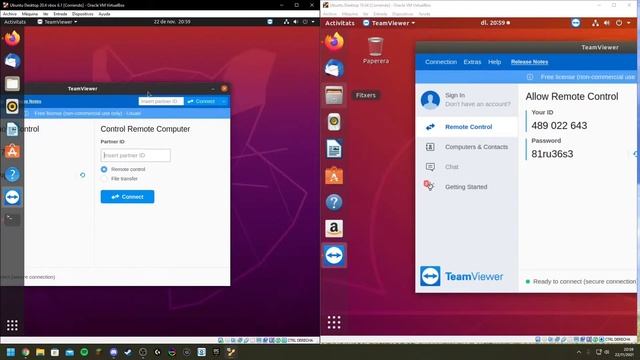Open Ubuntu Software in left VM dock
Screen dimensions: 640x360
pyautogui.click(x=12, y=151)
